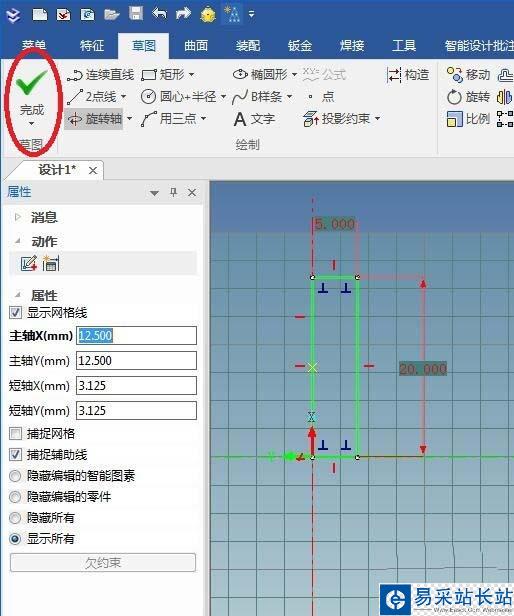Click the calculator-like action icon under 动作
Screen dimensions: 514x616
(x=51, y=263)
